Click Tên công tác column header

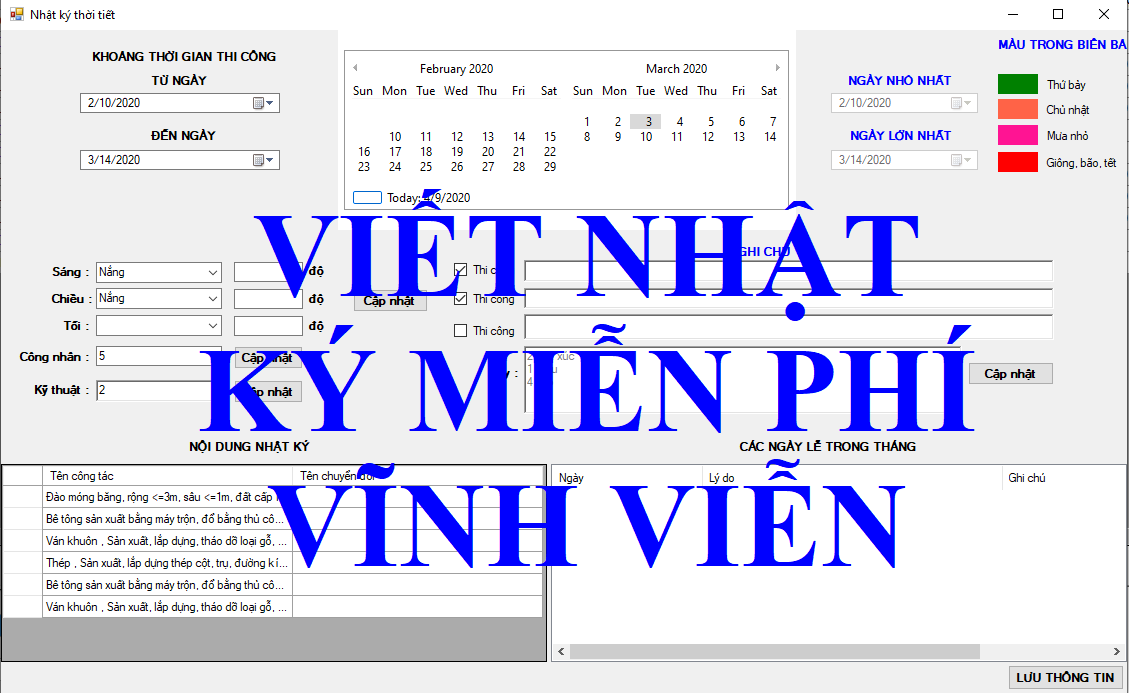tap(168, 475)
